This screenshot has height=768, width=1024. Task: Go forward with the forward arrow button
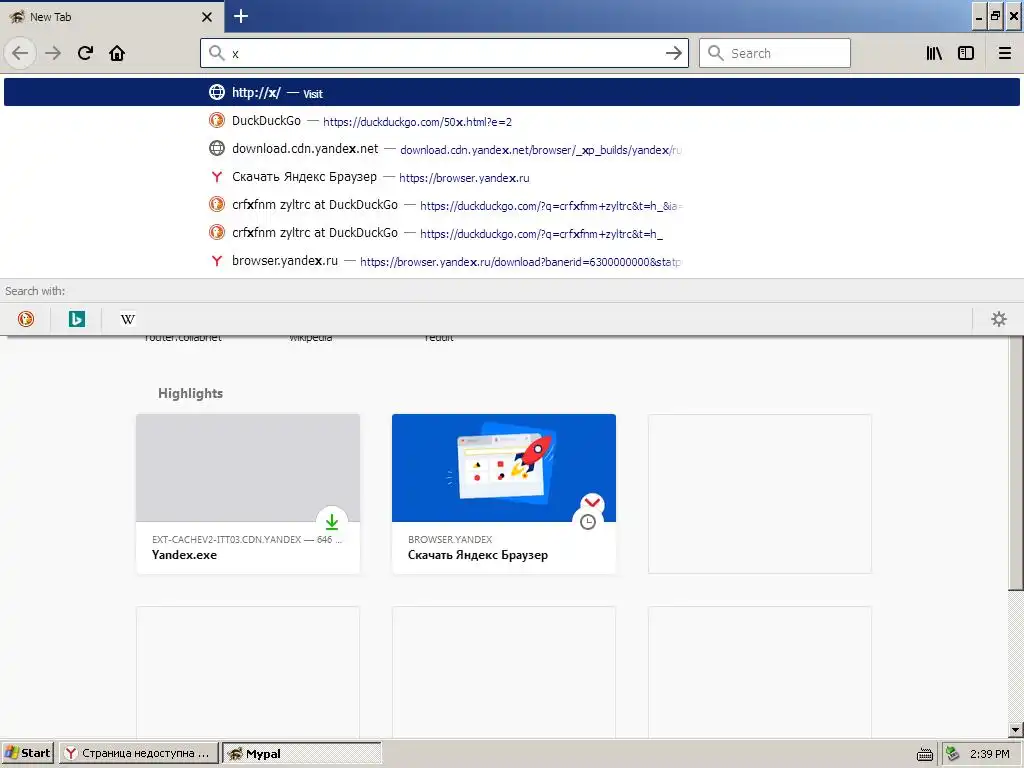(53, 53)
